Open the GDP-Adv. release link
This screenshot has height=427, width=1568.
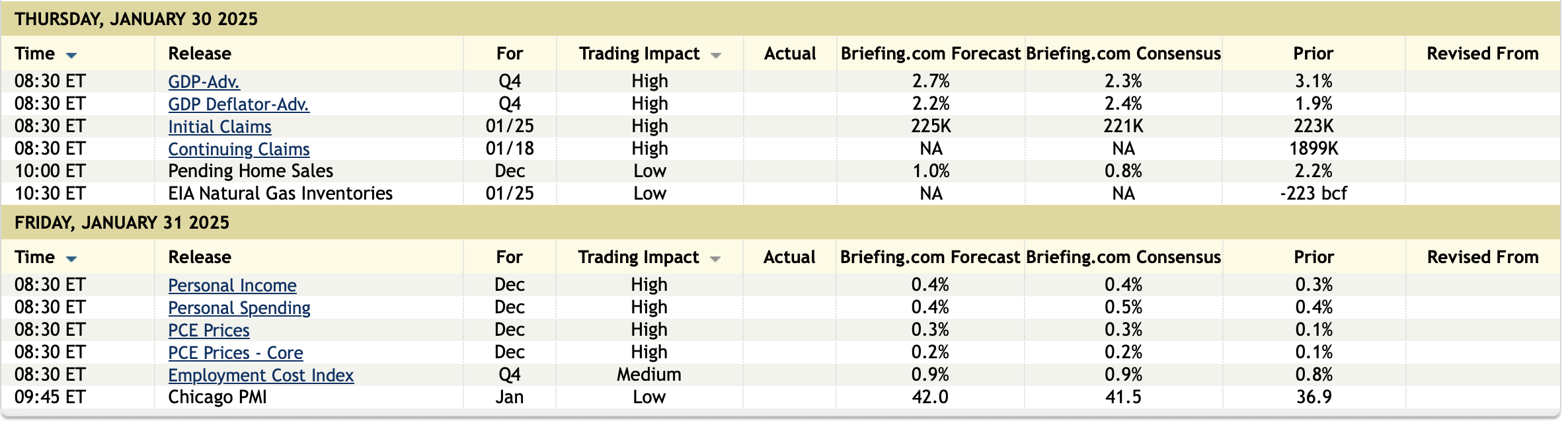tap(204, 82)
